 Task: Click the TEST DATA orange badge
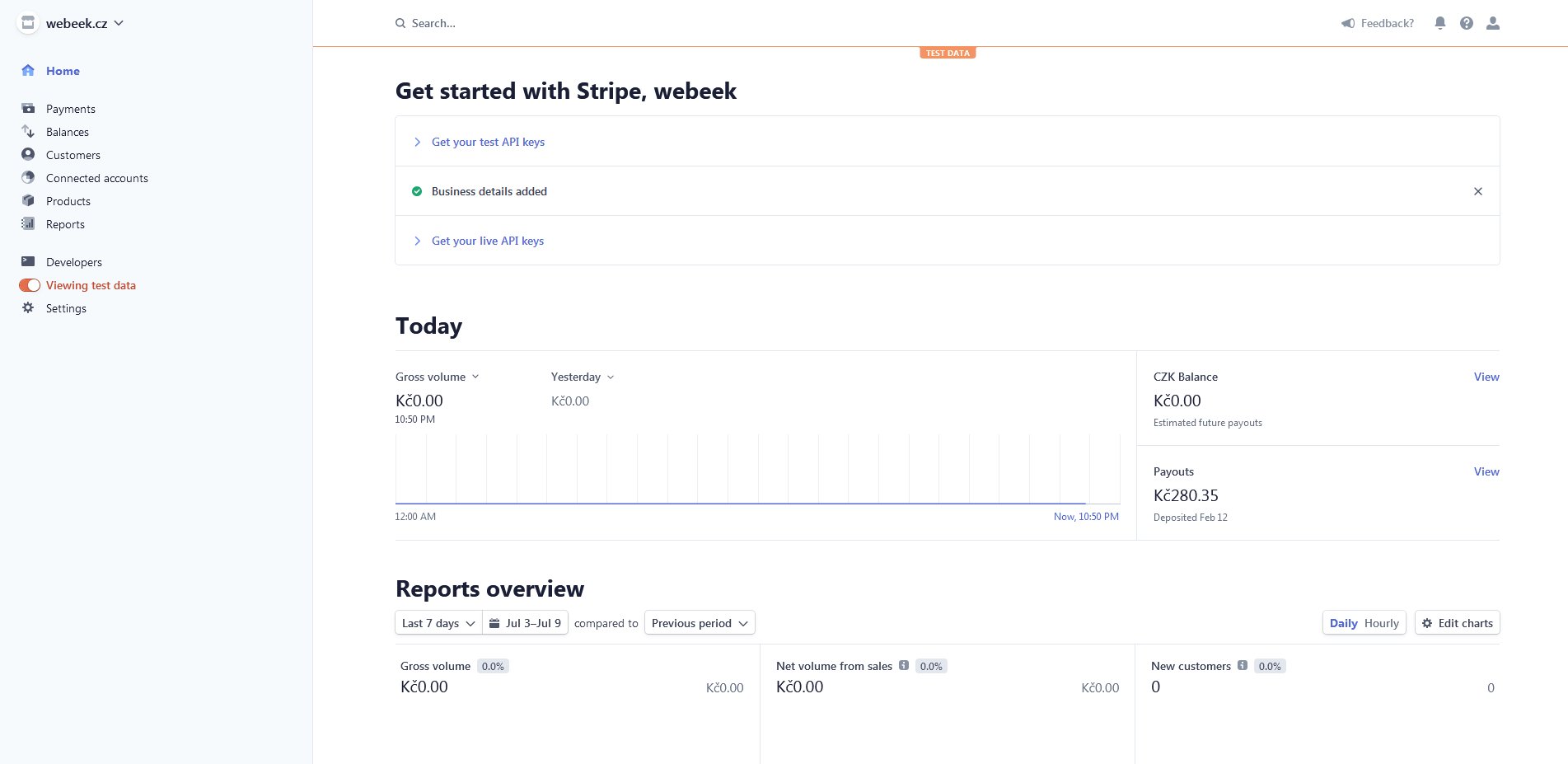[x=948, y=53]
